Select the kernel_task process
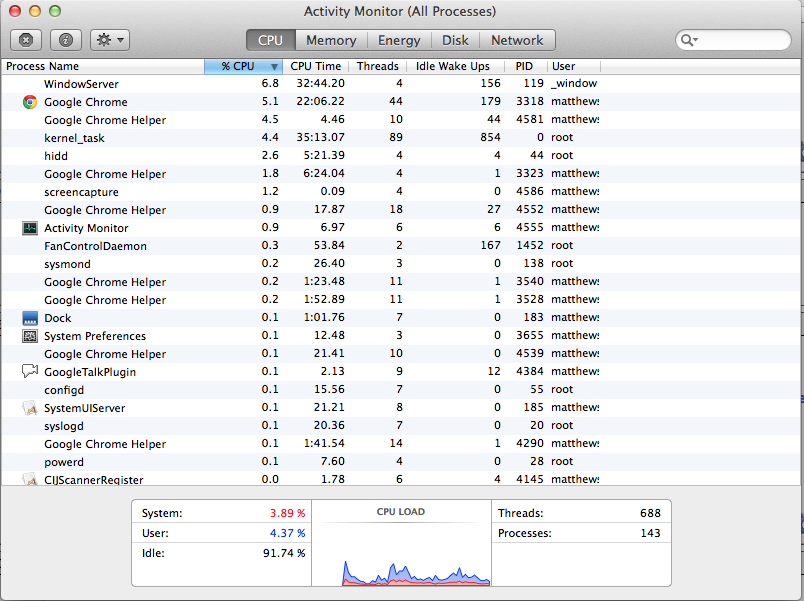Viewport: 804px width, 601px height. 402,138
